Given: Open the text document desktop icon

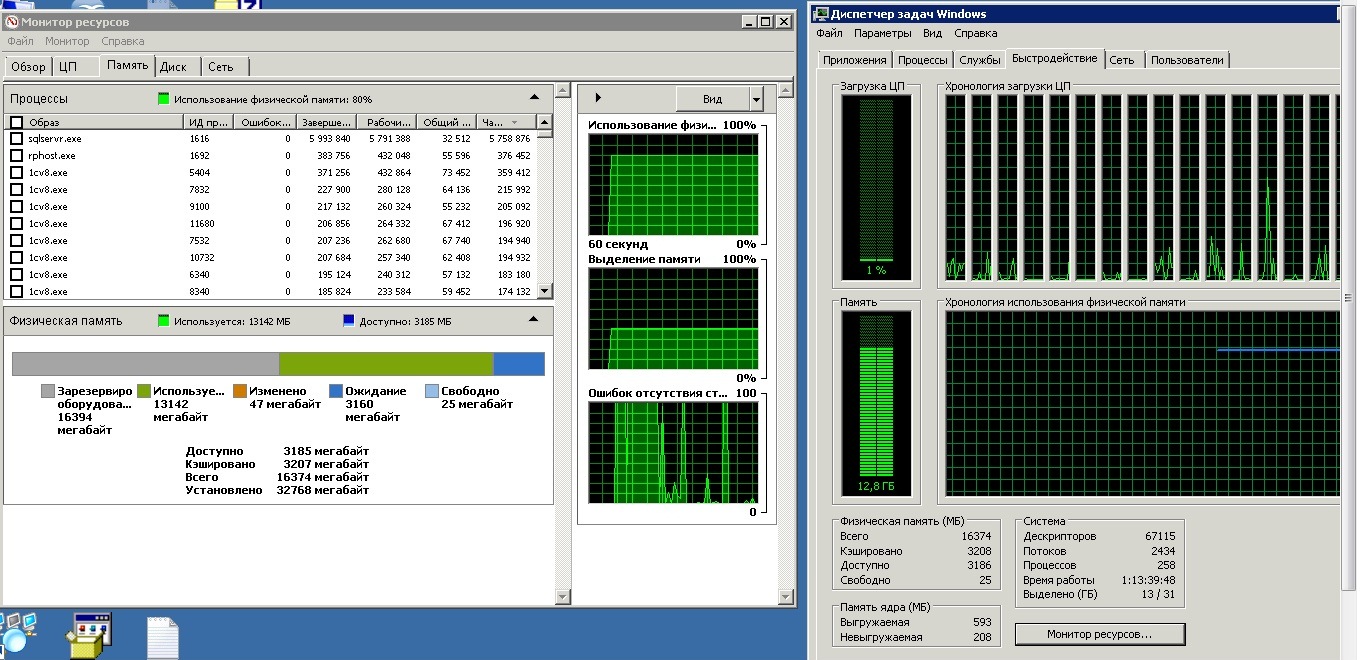Looking at the screenshot, I should click(162, 638).
